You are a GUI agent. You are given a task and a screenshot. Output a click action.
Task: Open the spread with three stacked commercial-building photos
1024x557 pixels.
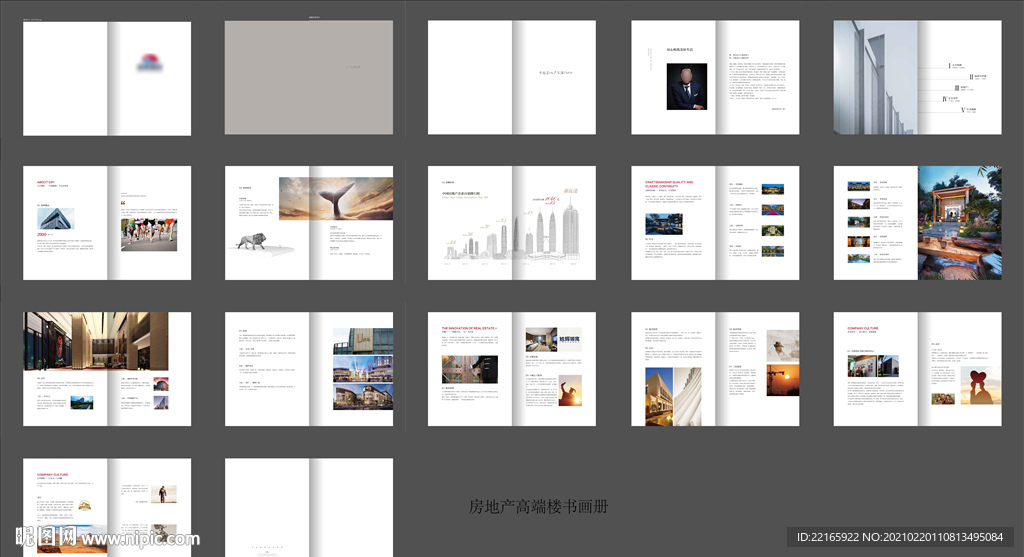pyautogui.click(x=309, y=369)
